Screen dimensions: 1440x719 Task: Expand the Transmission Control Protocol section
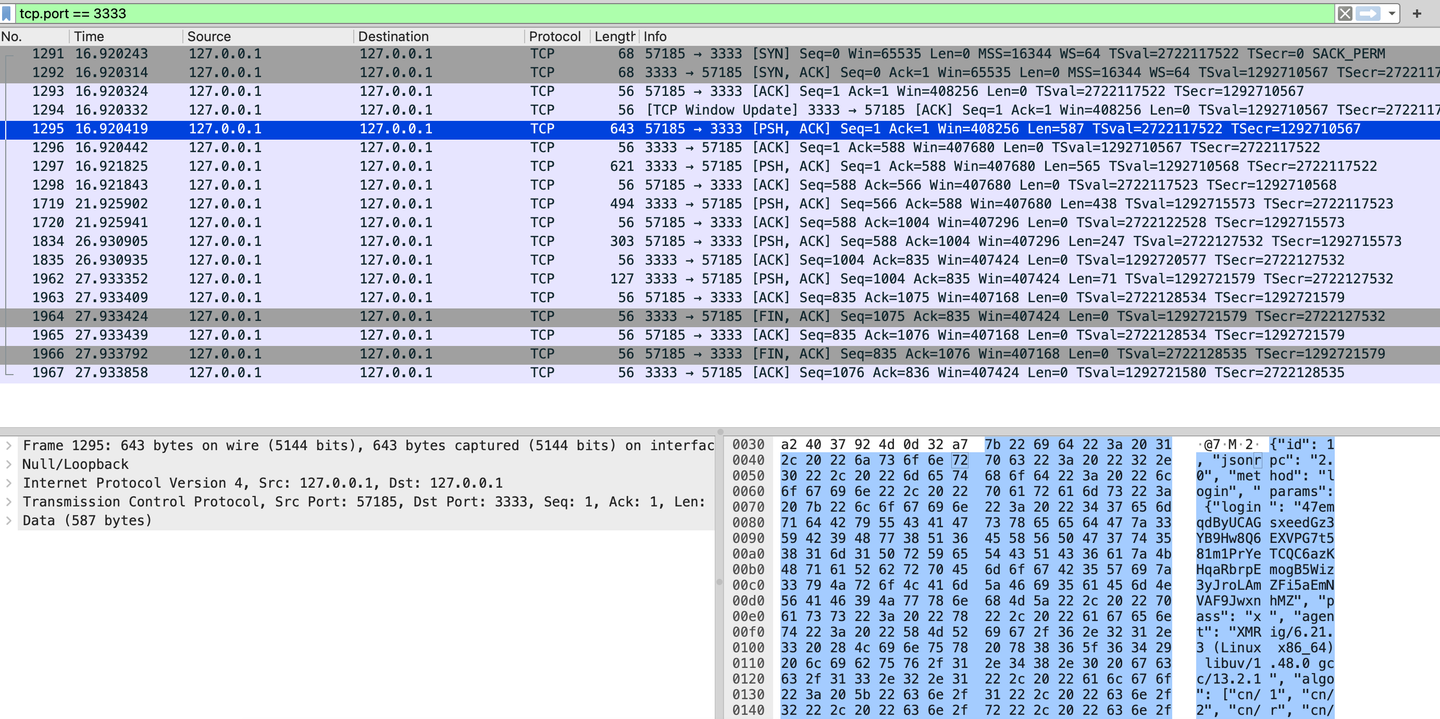click(8, 501)
